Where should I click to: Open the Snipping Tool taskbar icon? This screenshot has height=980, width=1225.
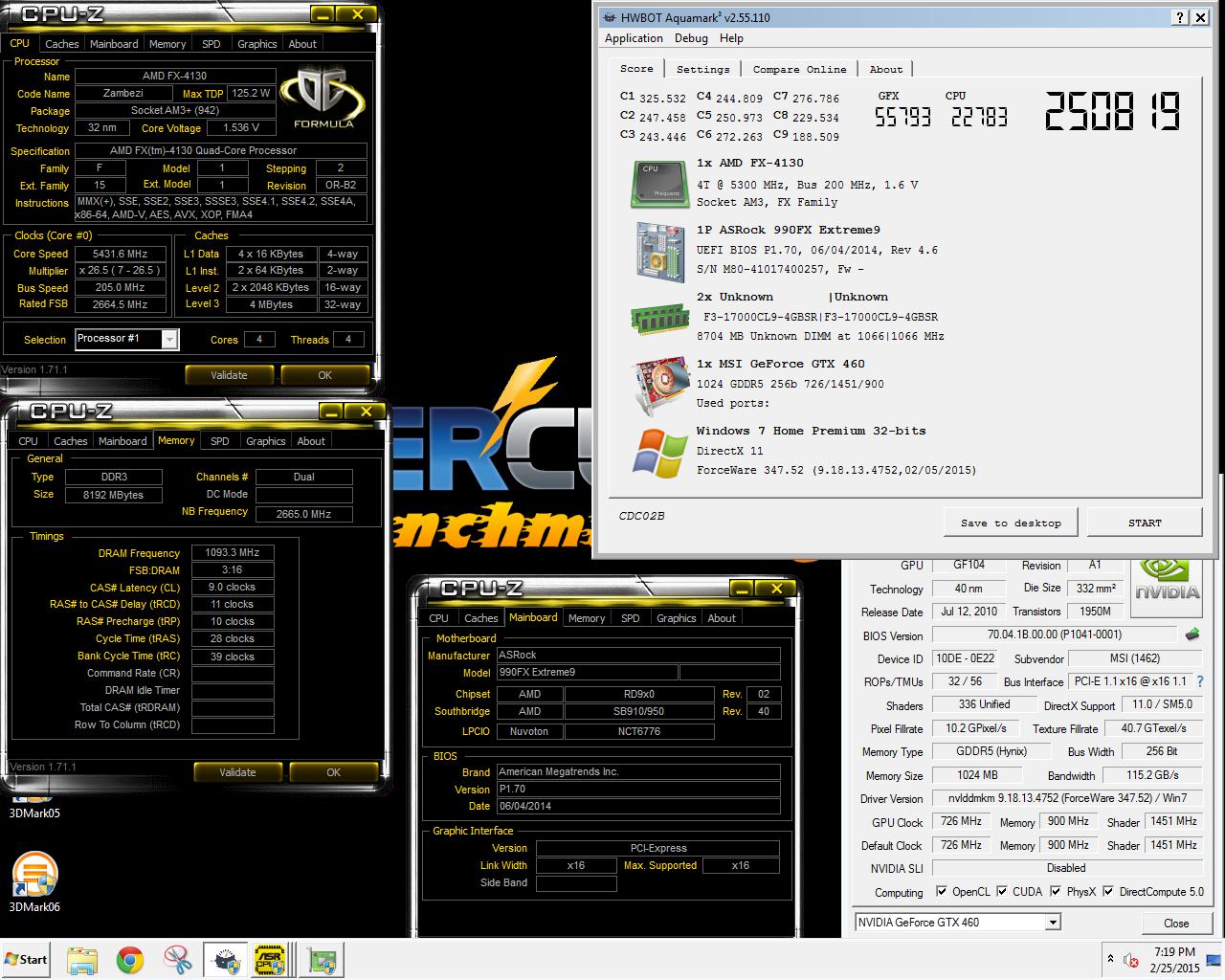coord(178,960)
